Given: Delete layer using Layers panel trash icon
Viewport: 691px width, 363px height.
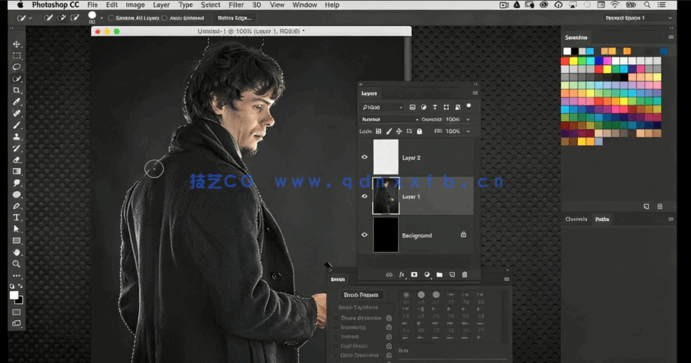Looking at the screenshot, I should click(464, 274).
